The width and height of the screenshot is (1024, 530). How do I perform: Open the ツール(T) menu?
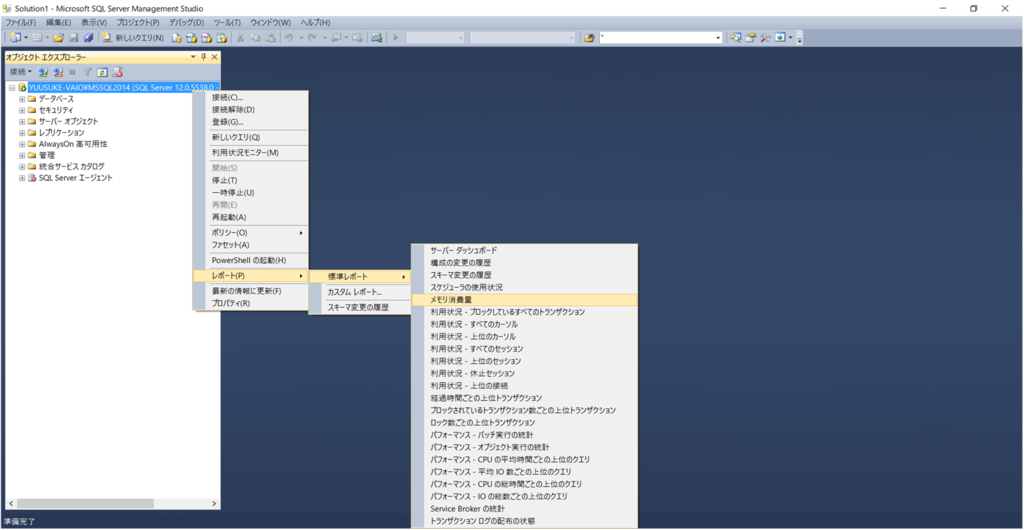(227, 22)
